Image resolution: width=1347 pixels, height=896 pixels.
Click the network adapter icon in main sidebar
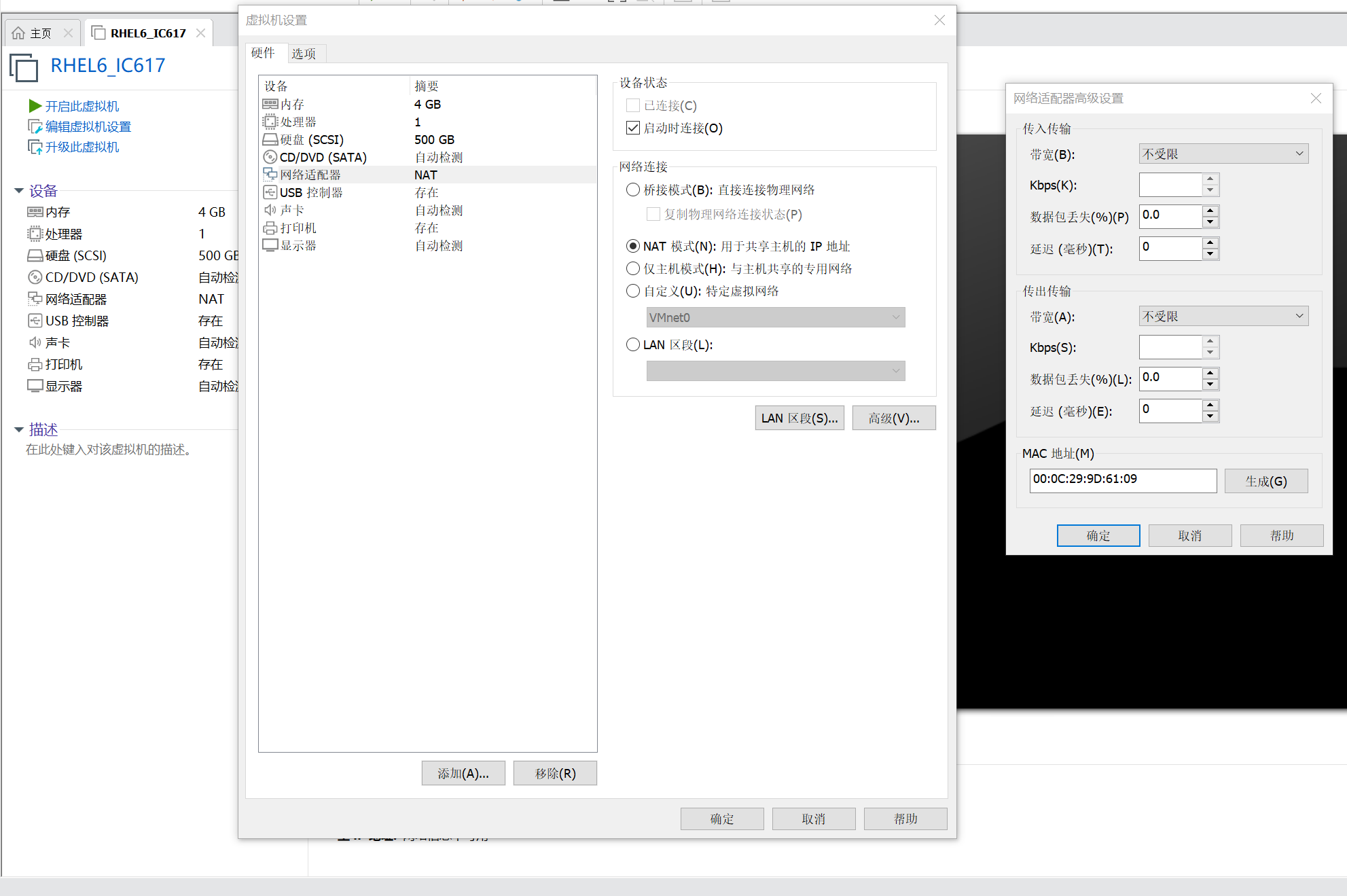coord(35,299)
